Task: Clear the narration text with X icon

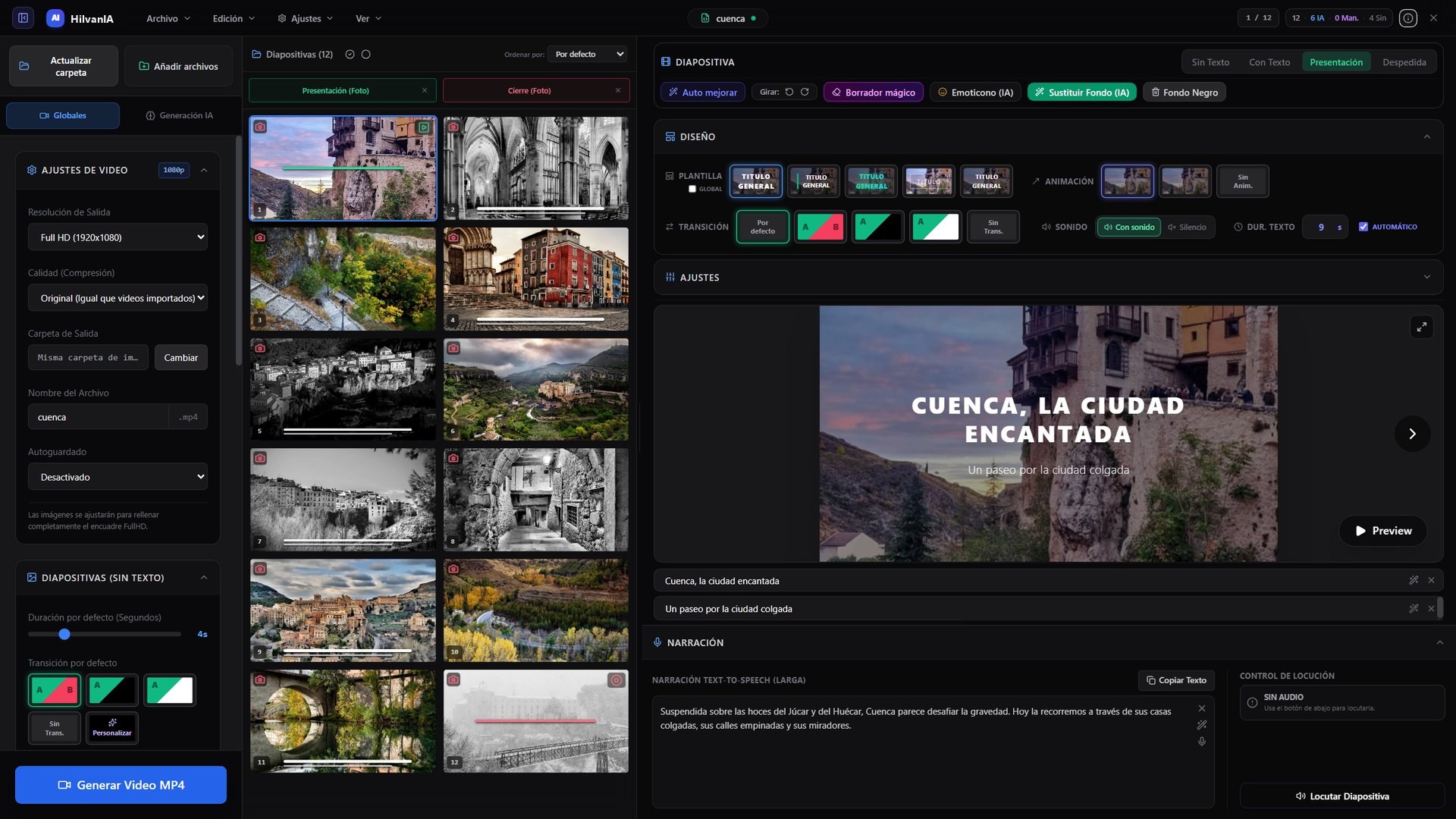Action: pos(1201,708)
